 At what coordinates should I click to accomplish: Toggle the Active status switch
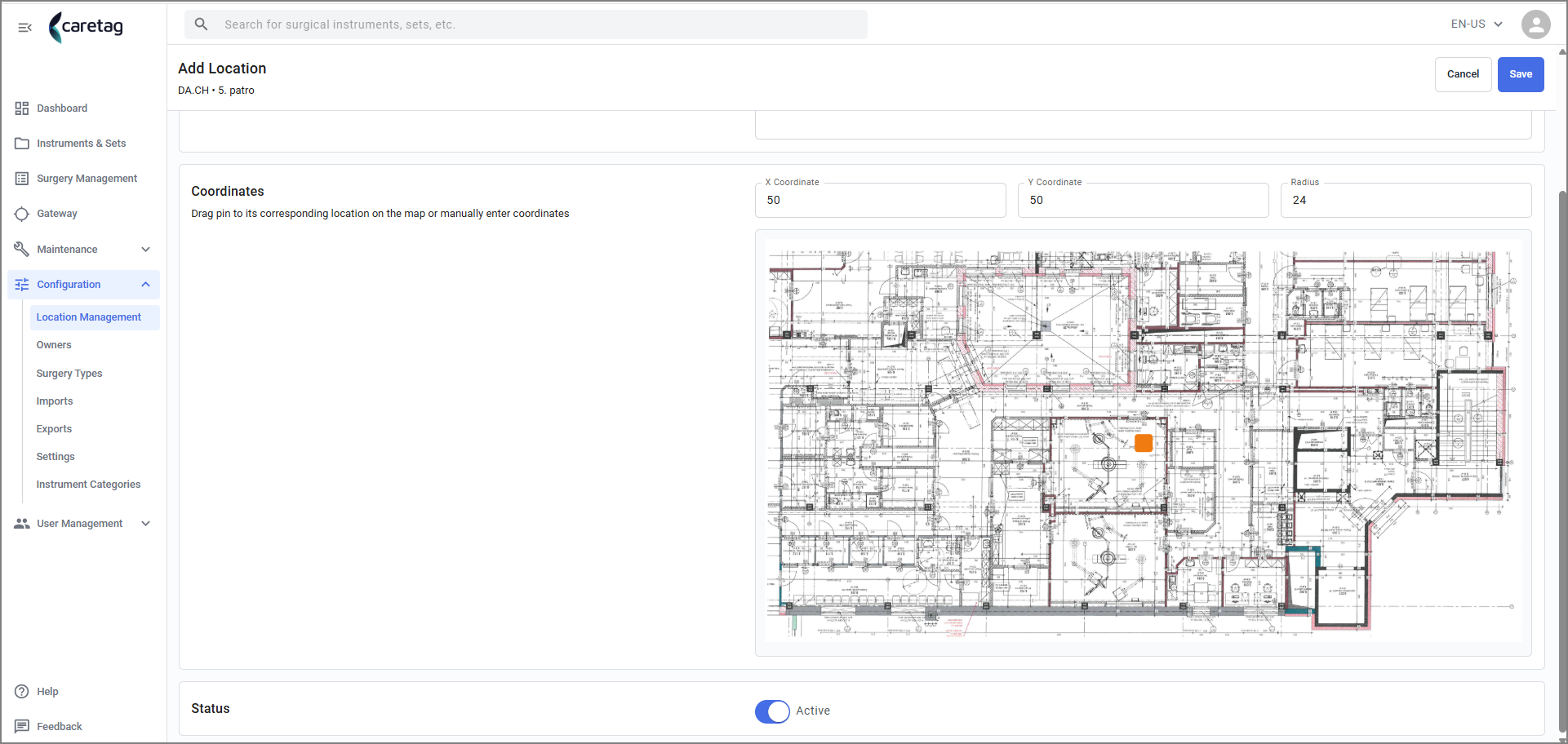point(772,711)
